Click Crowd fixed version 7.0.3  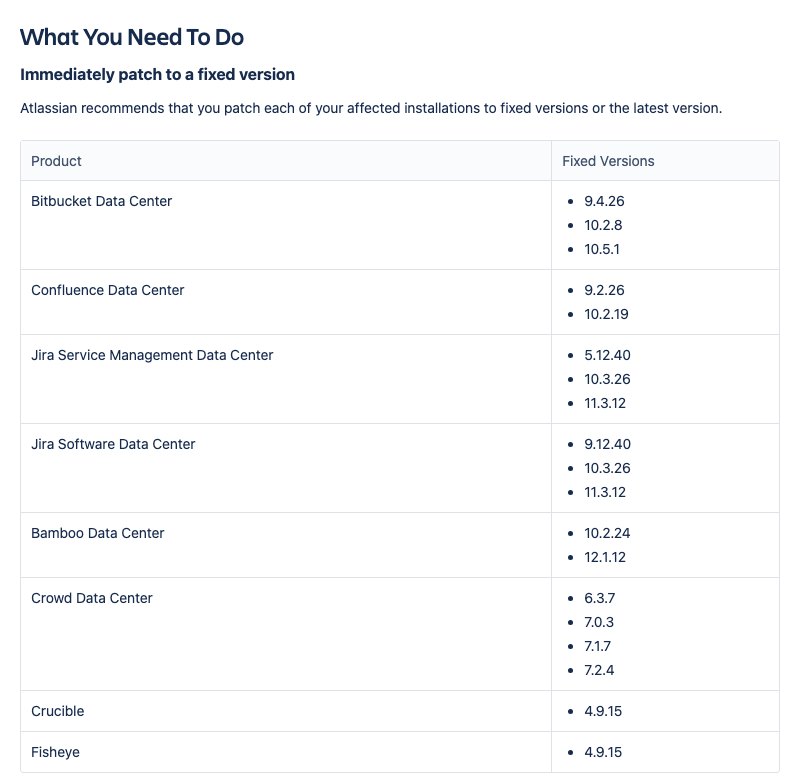599,622
